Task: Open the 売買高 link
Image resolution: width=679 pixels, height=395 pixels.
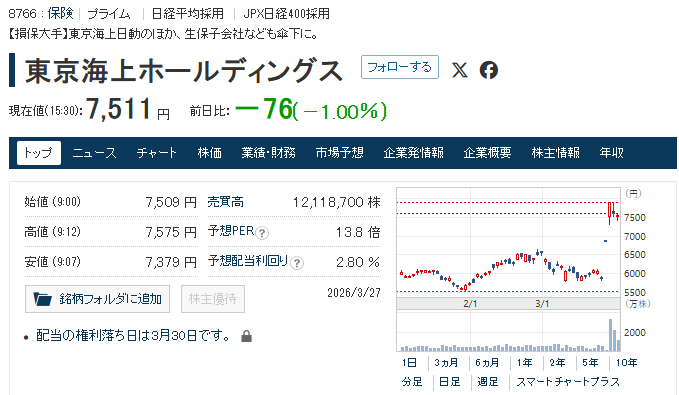Action: 226,202
